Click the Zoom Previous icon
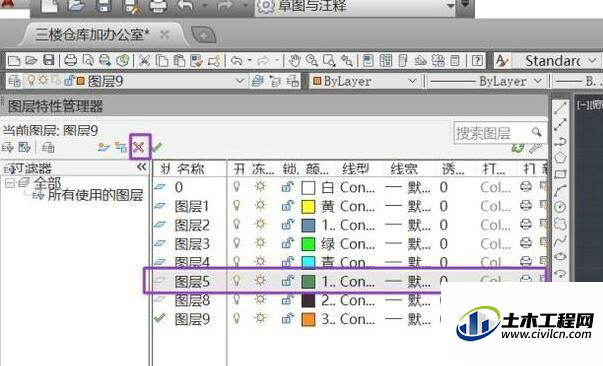Viewport: 603px width, 366px height. click(x=347, y=60)
